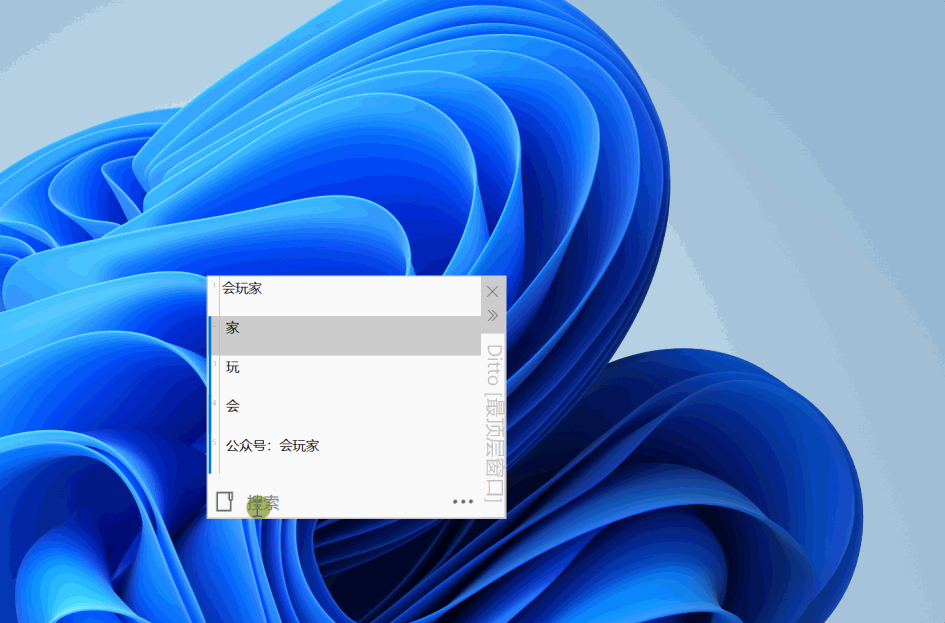Select the clip entry '玩'
This screenshot has height=623, width=945.
345,374
